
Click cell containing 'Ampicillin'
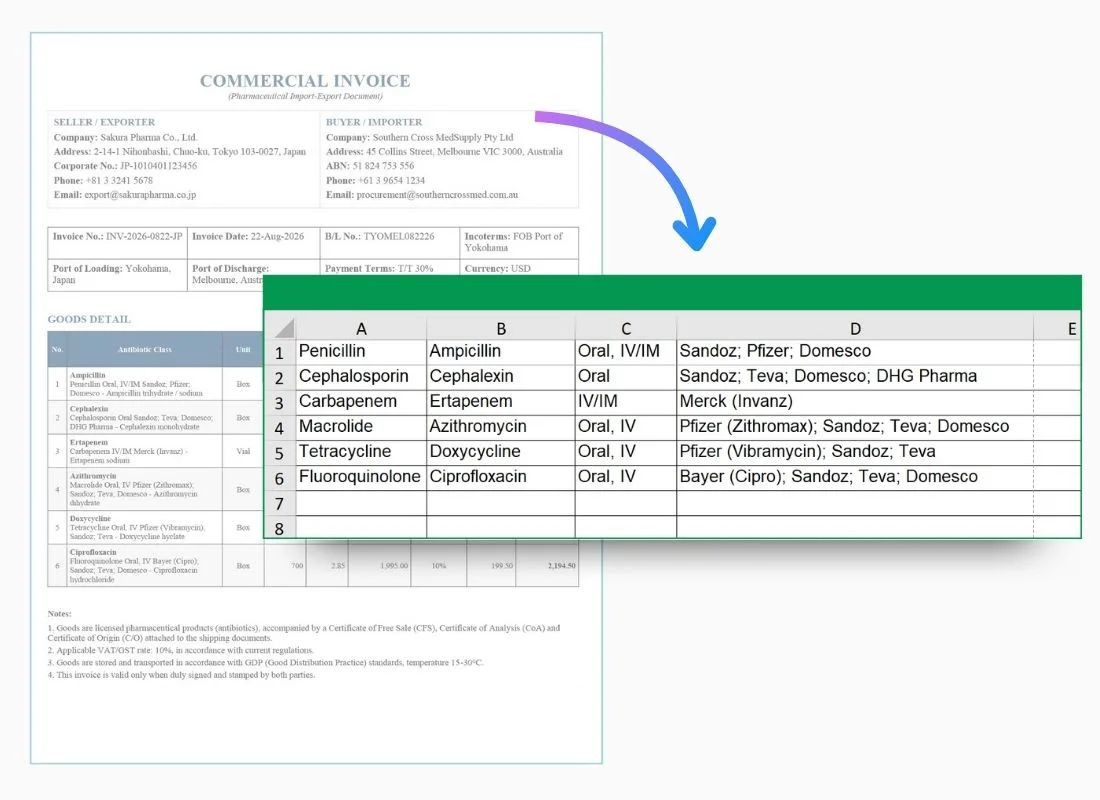[501, 351]
